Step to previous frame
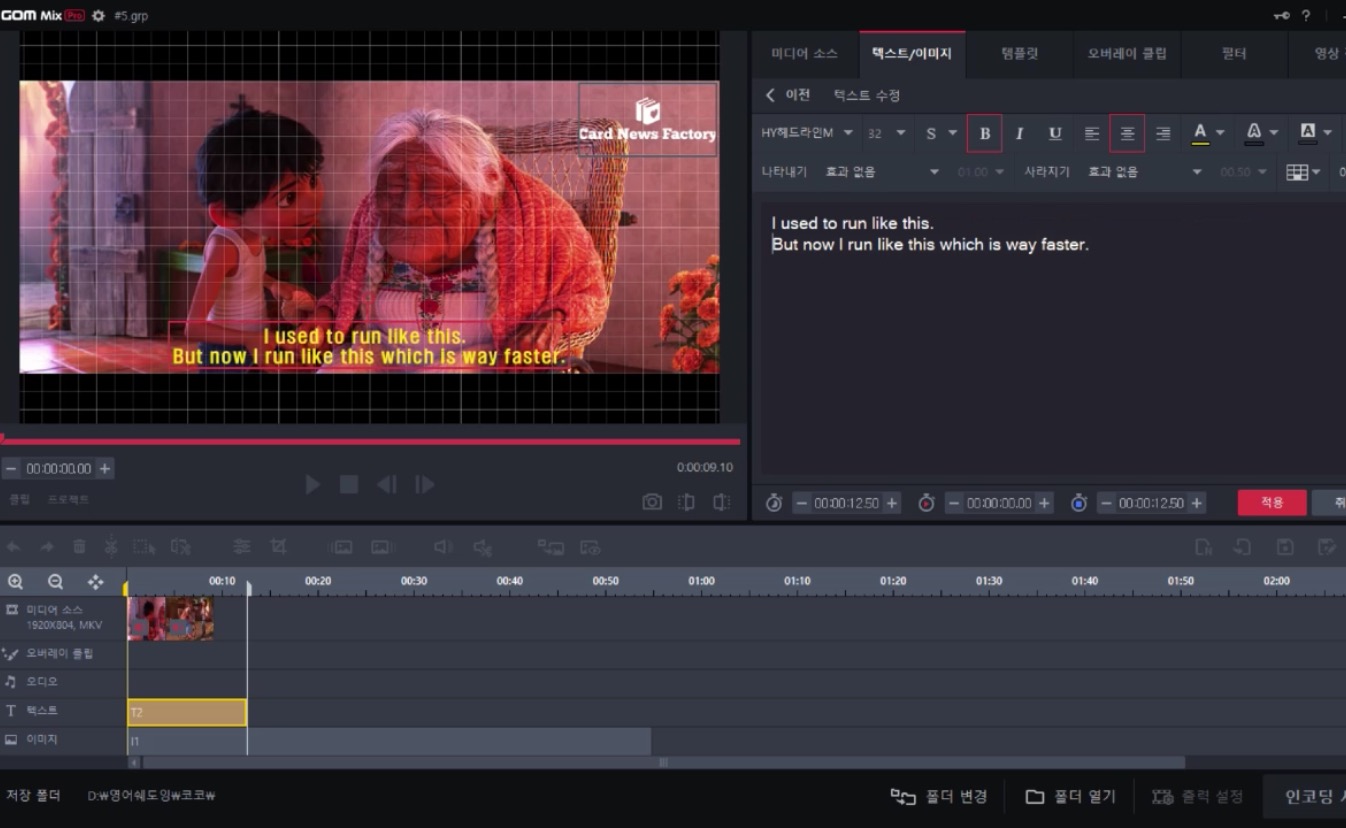1346x828 pixels. pyautogui.click(x=386, y=484)
